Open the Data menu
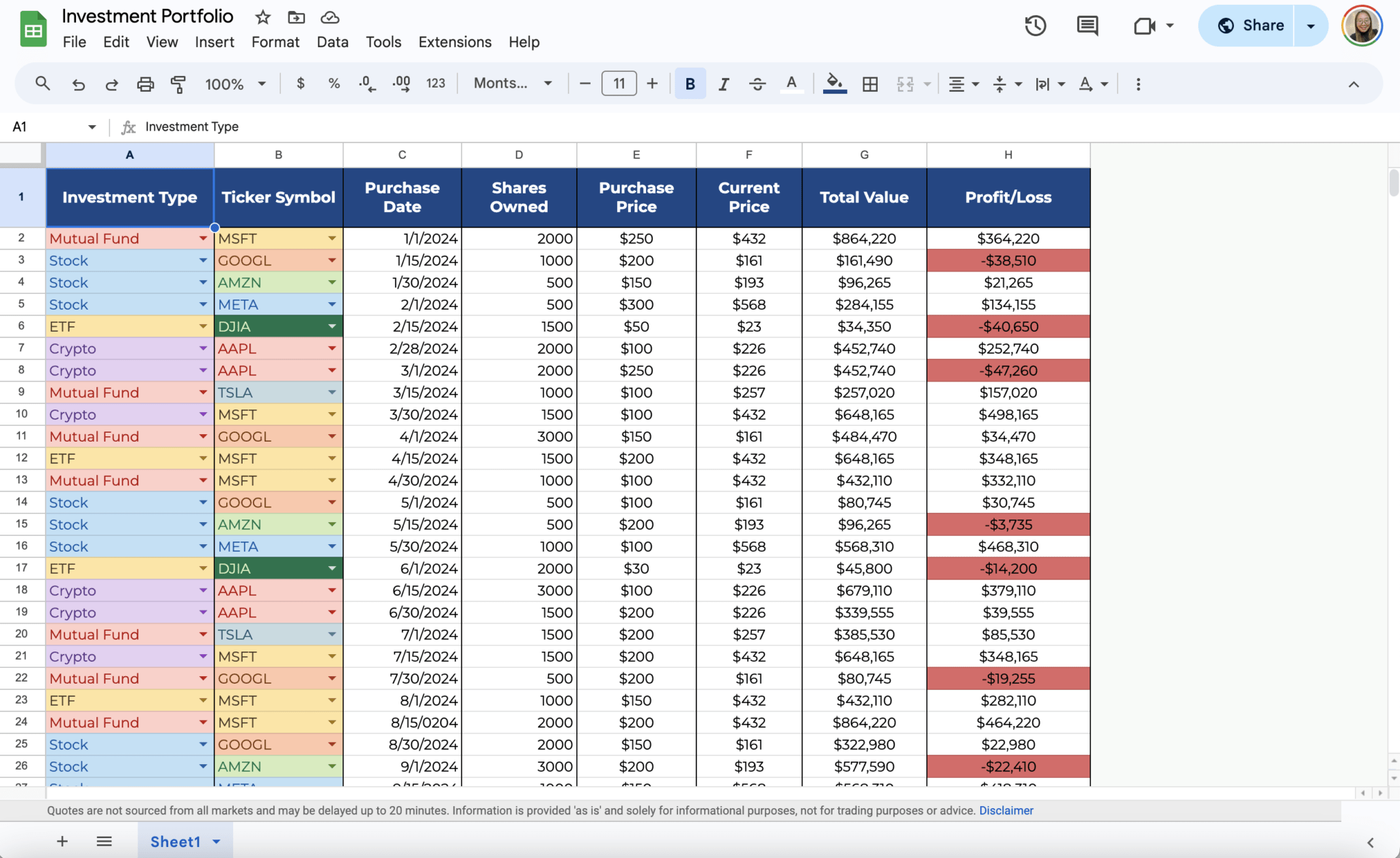The height and width of the screenshot is (858, 1400). 332,42
